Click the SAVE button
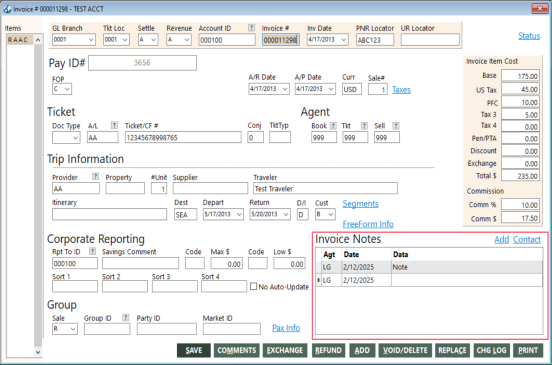This screenshot has width=552, height=365. pos(194,351)
